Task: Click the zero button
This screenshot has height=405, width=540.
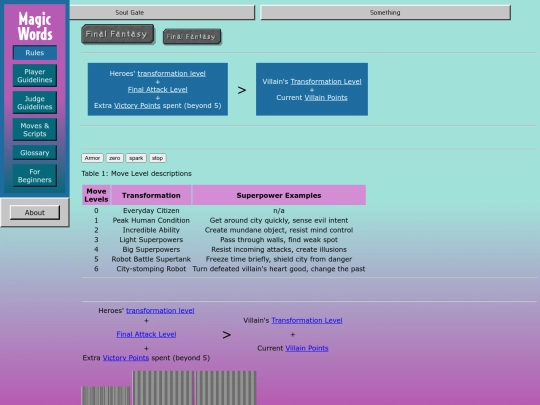Action: pos(114,158)
